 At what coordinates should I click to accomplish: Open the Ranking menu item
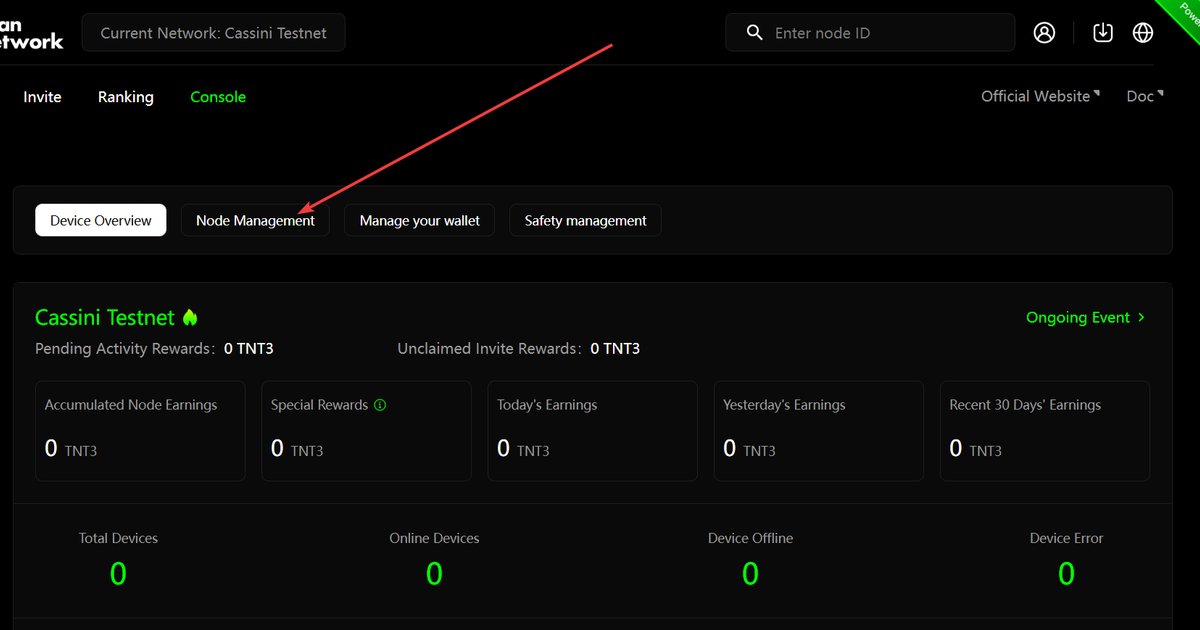126,97
